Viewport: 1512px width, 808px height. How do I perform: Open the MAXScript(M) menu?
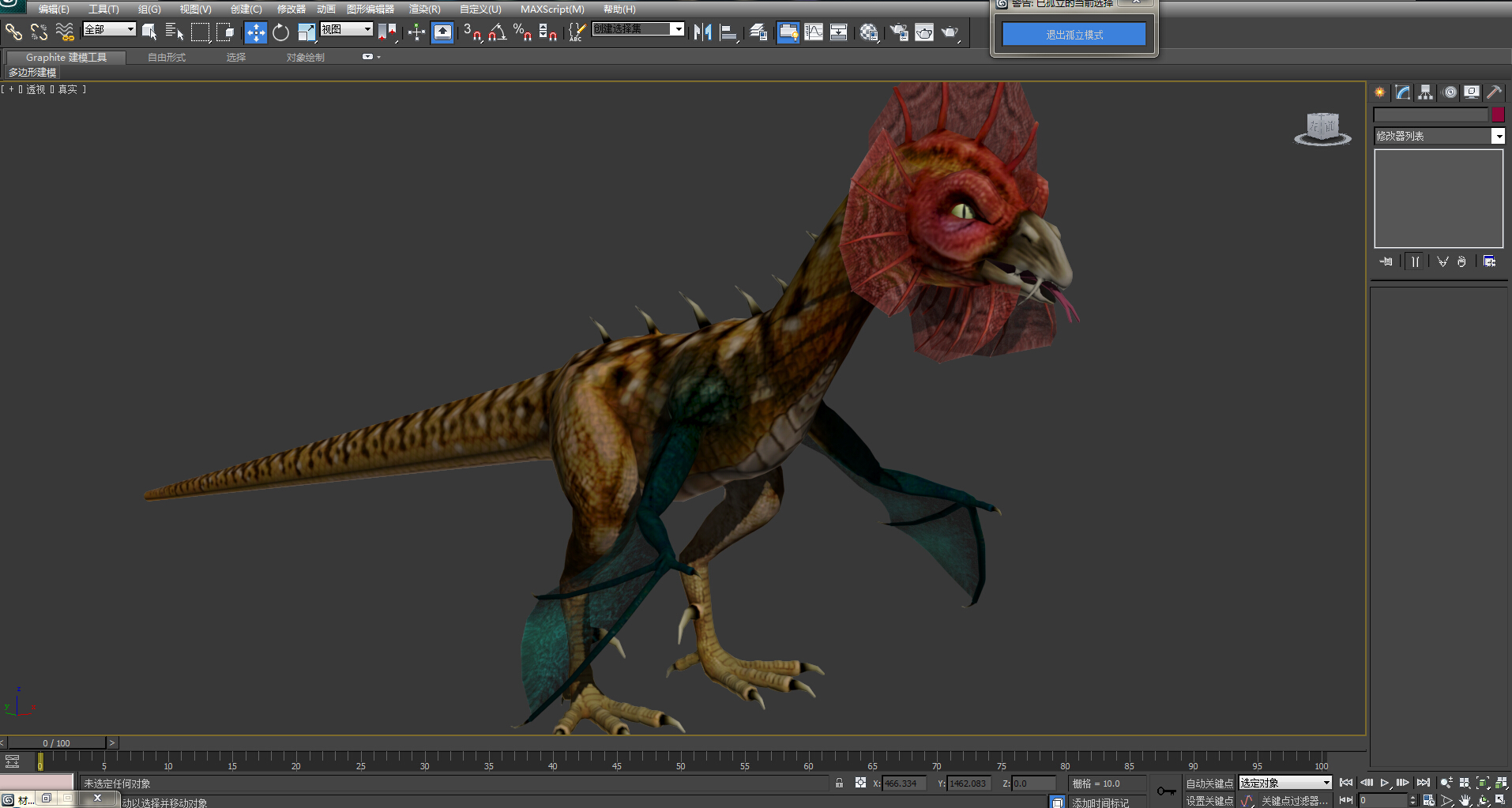(552, 9)
